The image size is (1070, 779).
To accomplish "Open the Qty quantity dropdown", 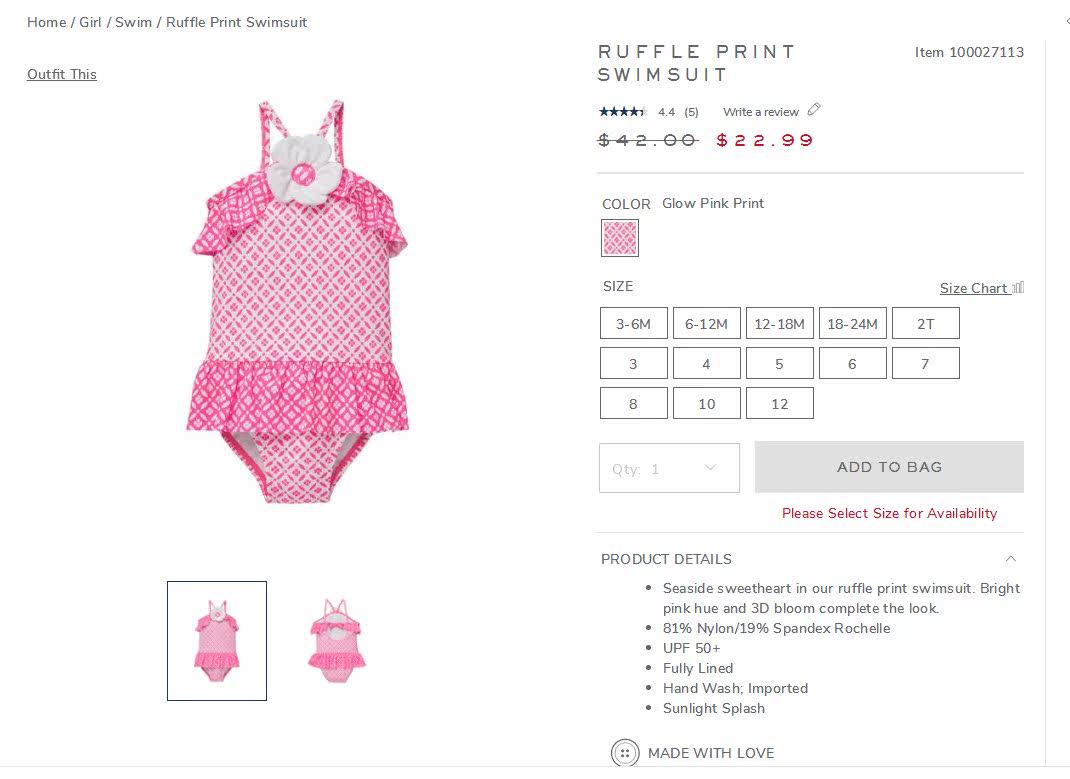I will (x=669, y=468).
